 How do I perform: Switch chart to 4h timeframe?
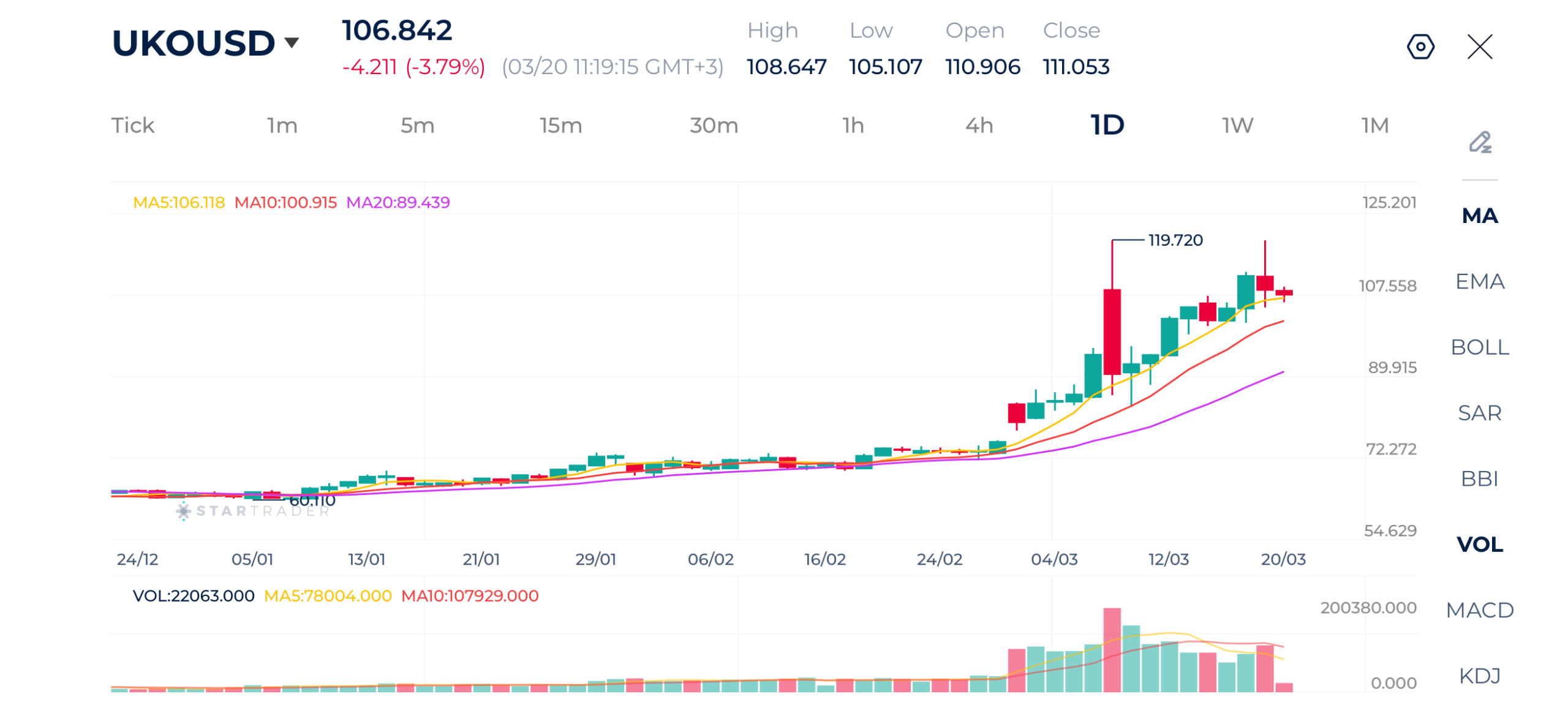978,126
